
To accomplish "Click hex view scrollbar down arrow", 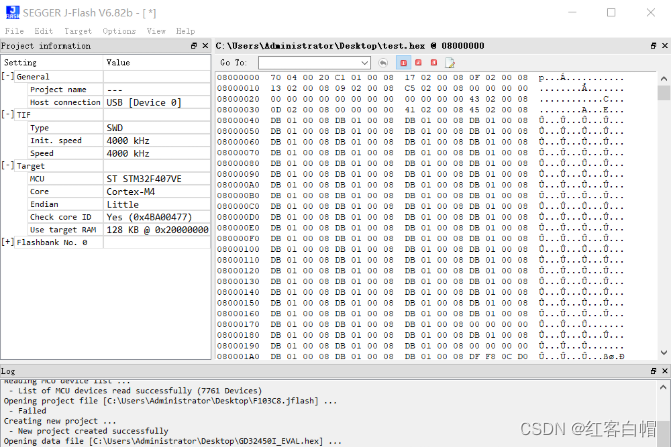I will pyautogui.click(x=664, y=353).
